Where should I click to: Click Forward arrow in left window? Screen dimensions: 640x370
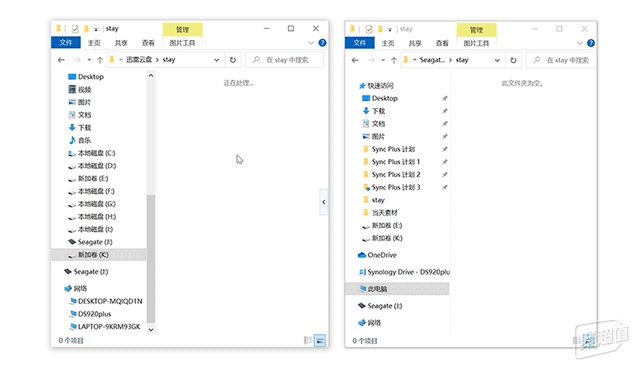tap(77, 60)
